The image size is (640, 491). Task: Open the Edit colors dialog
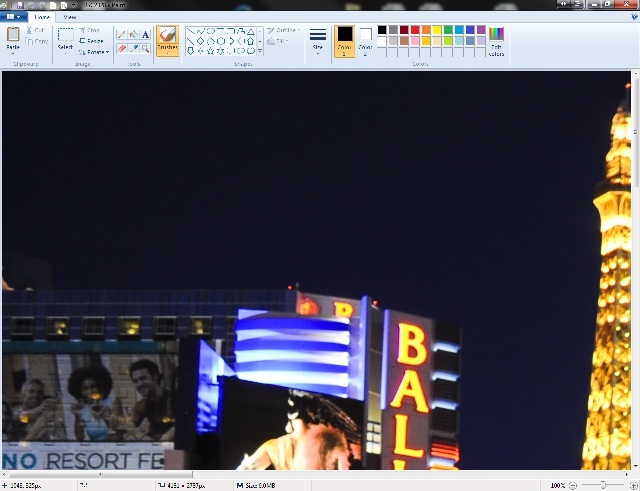tap(496, 42)
